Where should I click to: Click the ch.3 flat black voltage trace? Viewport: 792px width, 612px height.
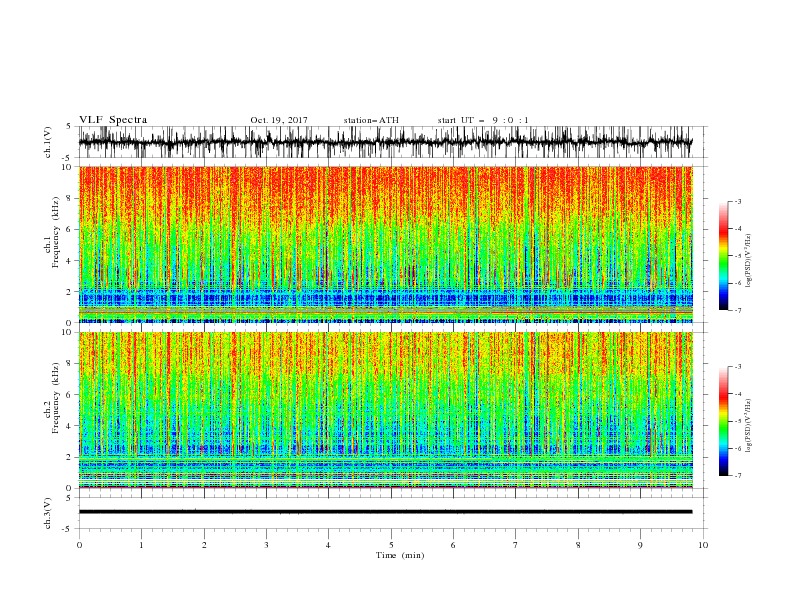(385, 512)
